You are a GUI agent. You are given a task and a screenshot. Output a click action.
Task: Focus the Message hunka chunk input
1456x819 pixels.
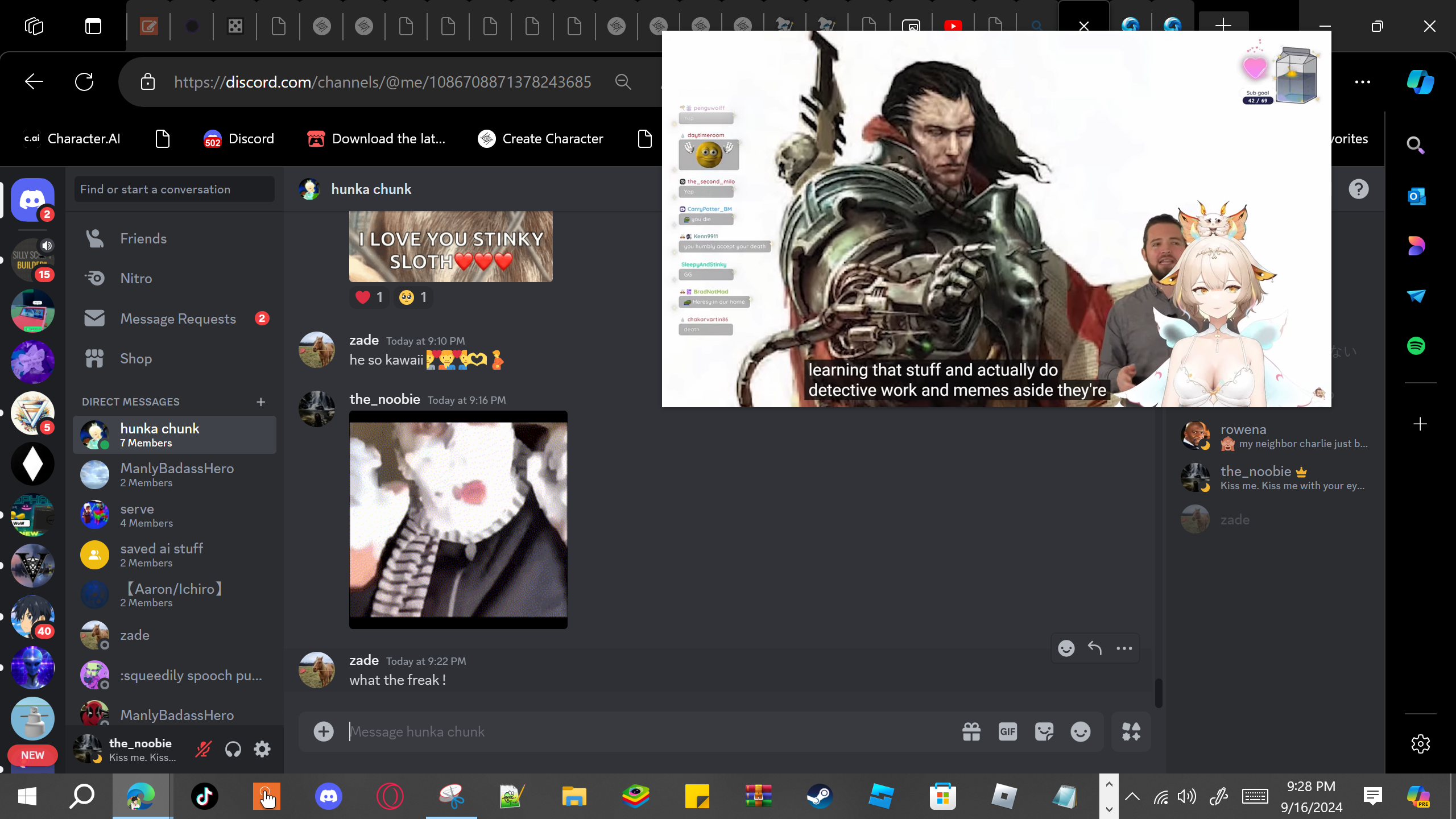pyautogui.click(x=648, y=731)
